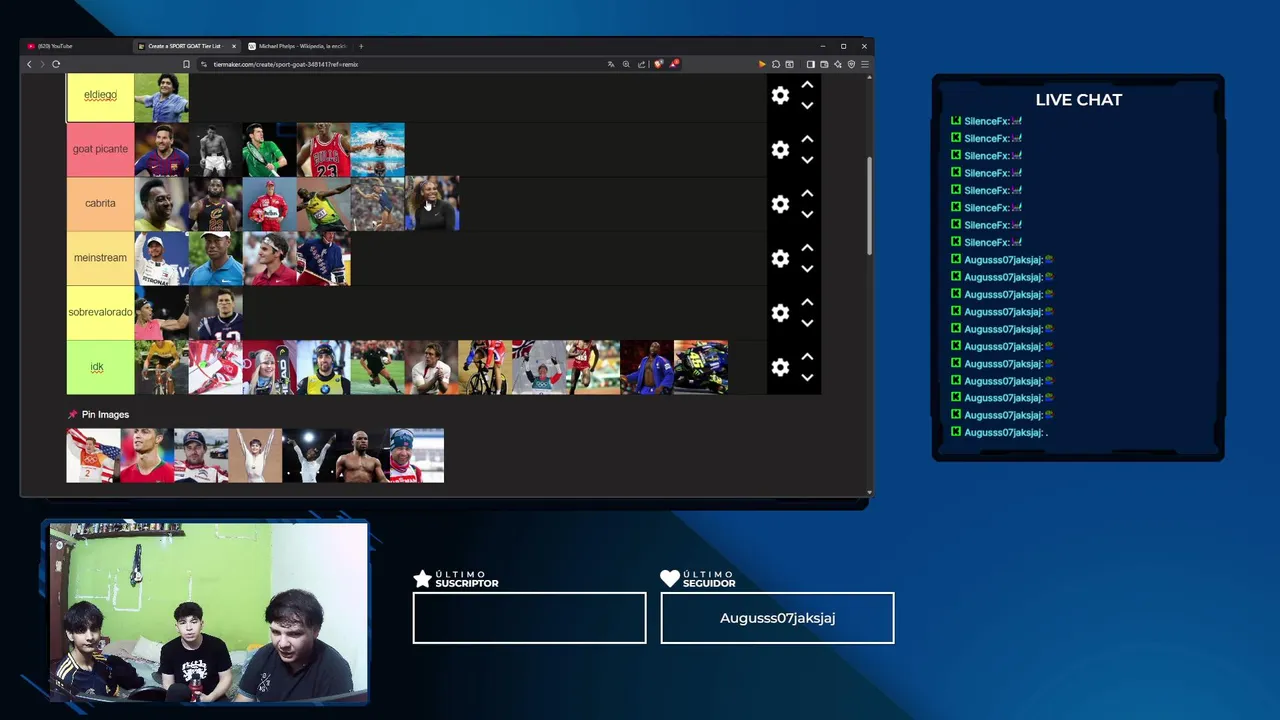Select Create a SPORT GOAT Tier List tab
Image resolution: width=1280 pixels, height=720 pixels.
tap(184, 46)
